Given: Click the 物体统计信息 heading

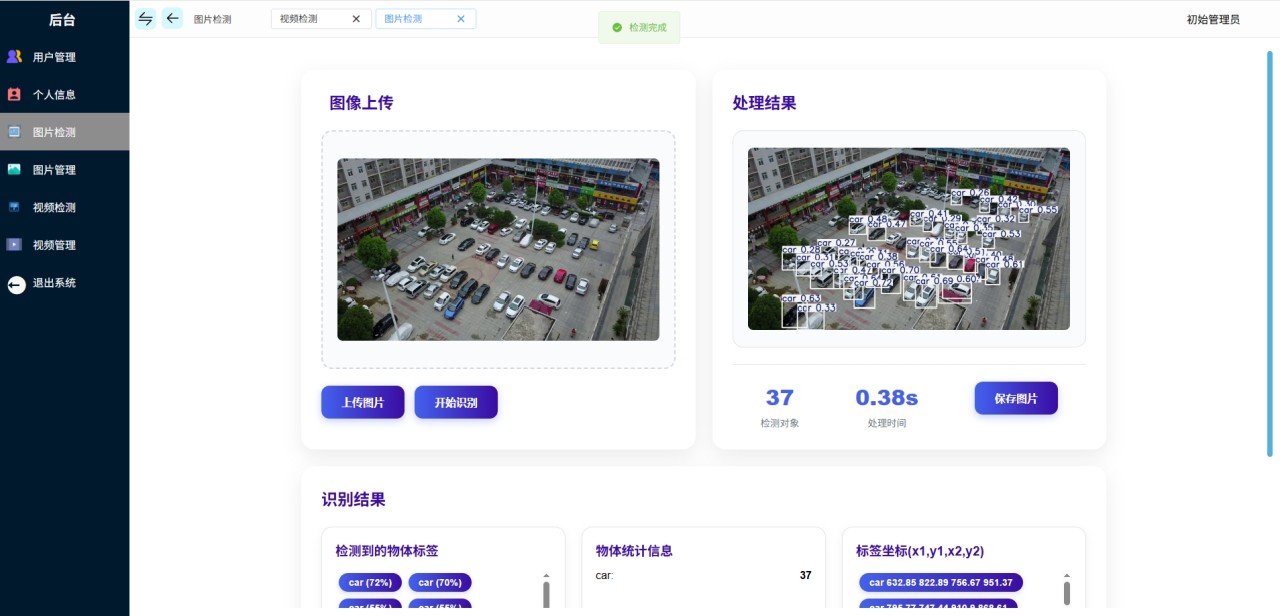Looking at the screenshot, I should coord(634,551).
